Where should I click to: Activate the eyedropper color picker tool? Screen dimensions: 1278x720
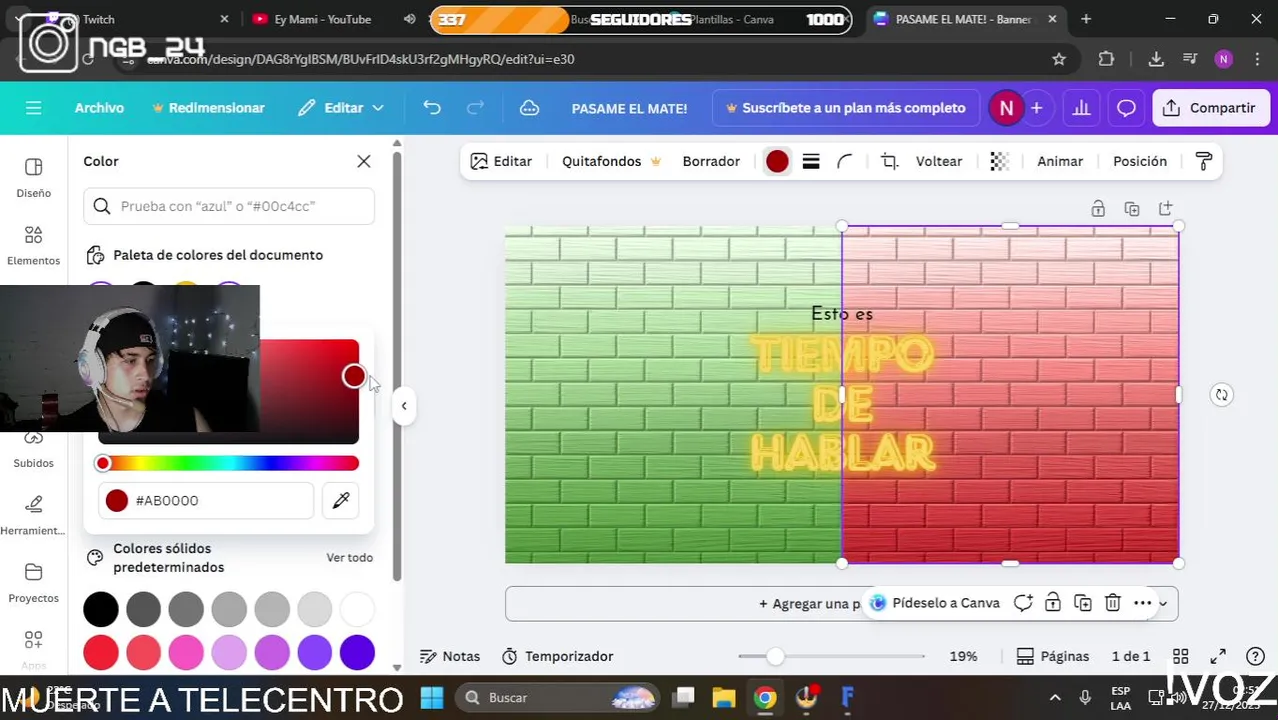click(x=341, y=500)
